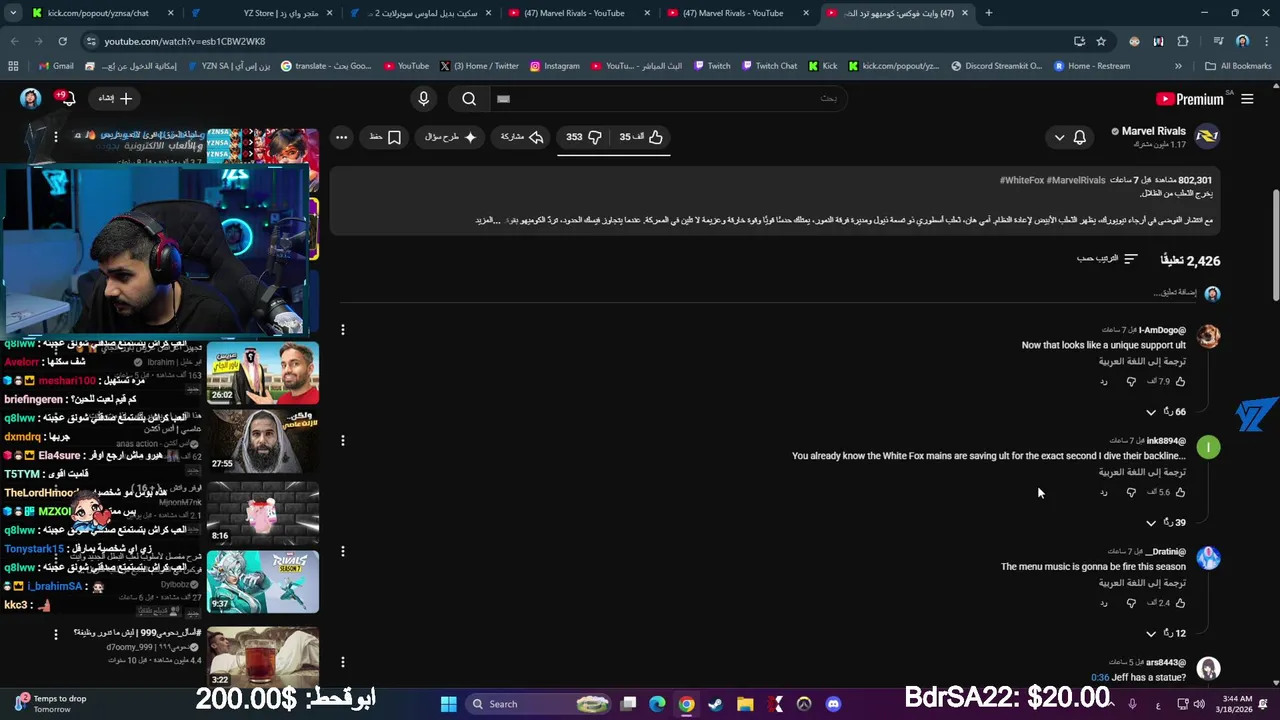Open the Marvel Rivals channel avatar

[1207, 137]
